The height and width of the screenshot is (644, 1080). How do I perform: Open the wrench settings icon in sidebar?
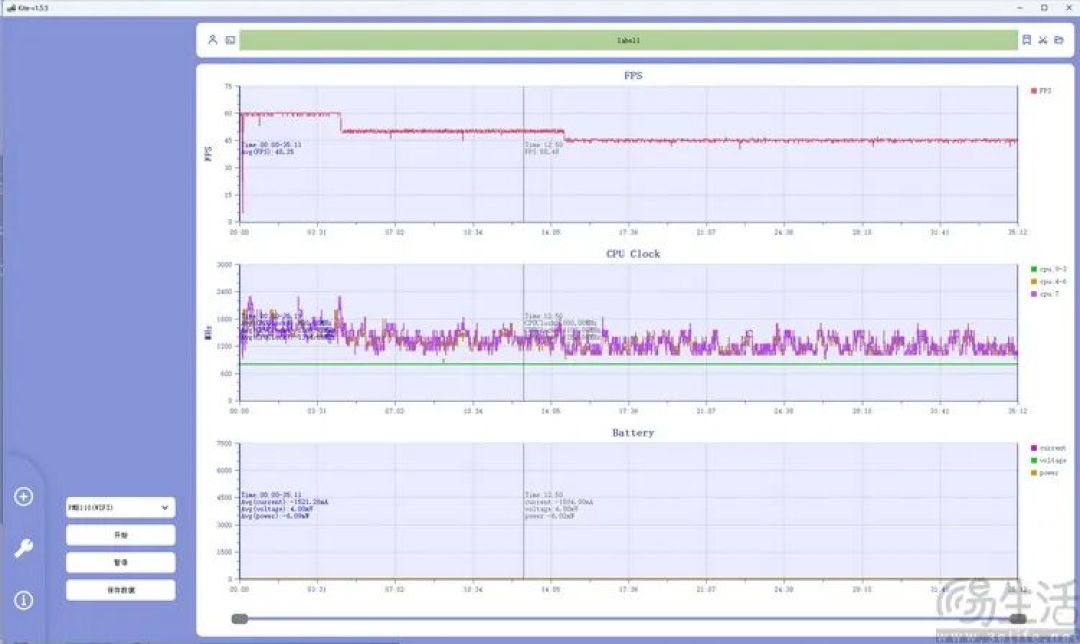click(23, 548)
